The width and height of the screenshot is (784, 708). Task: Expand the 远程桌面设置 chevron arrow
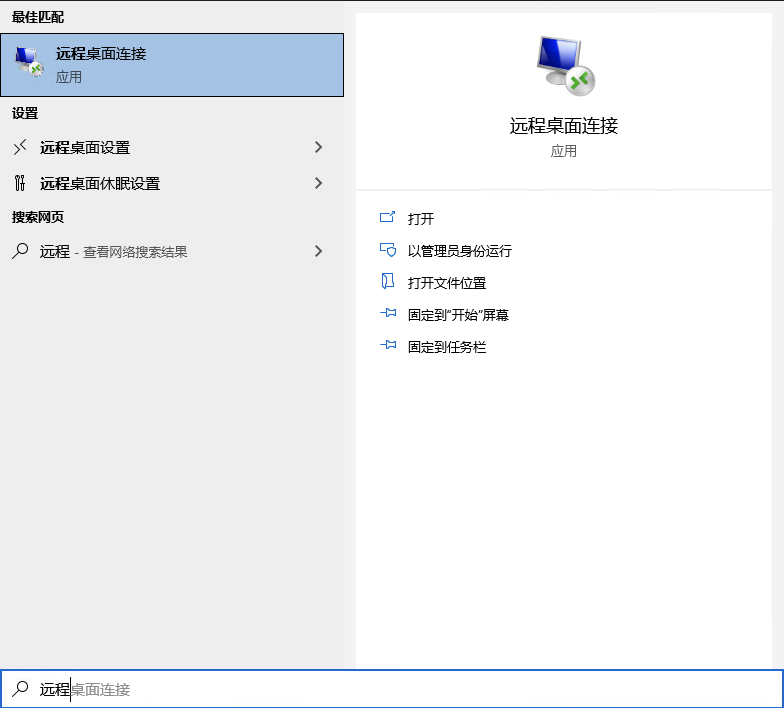click(x=318, y=147)
